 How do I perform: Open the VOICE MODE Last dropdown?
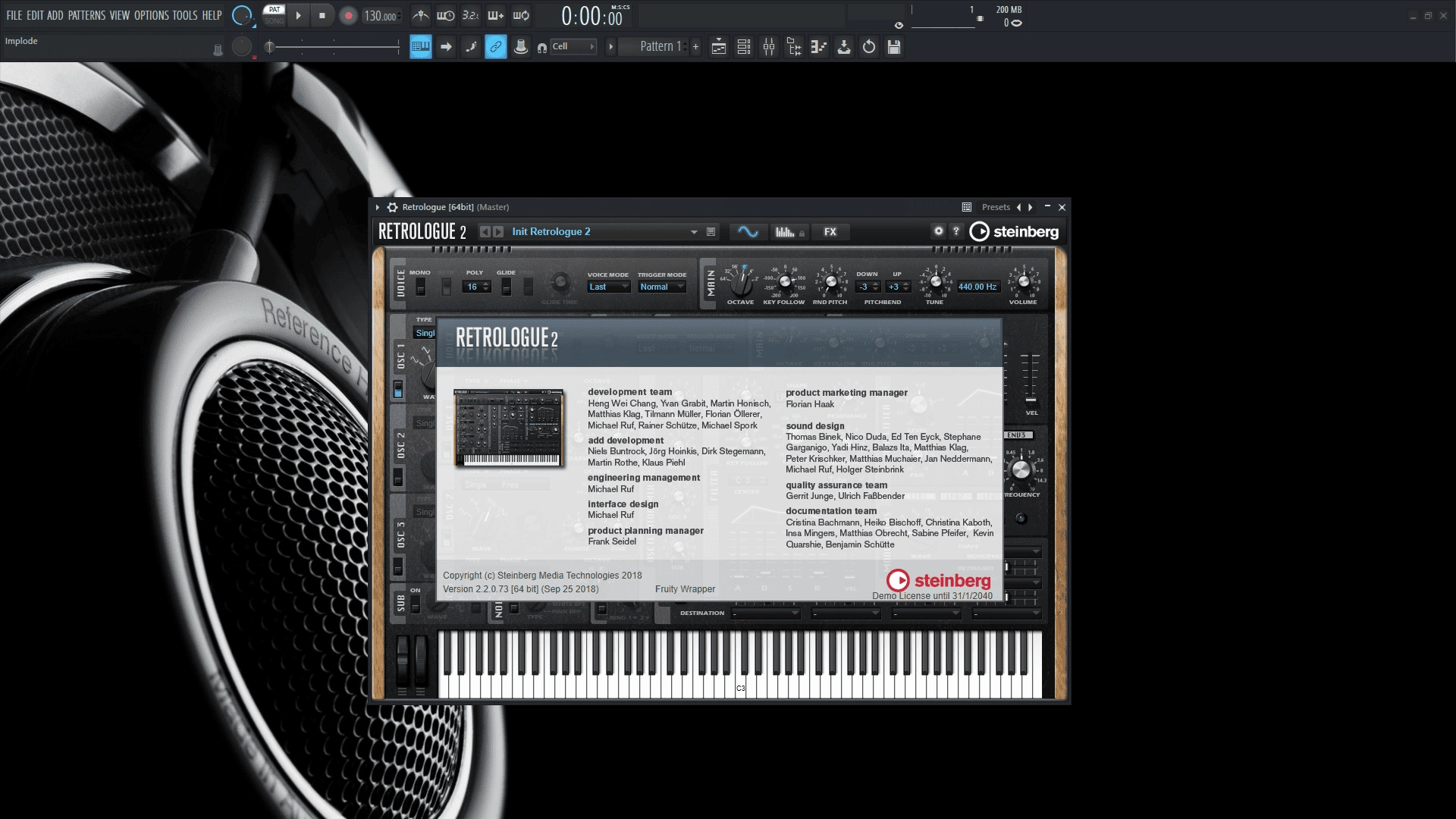click(x=609, y=287)
